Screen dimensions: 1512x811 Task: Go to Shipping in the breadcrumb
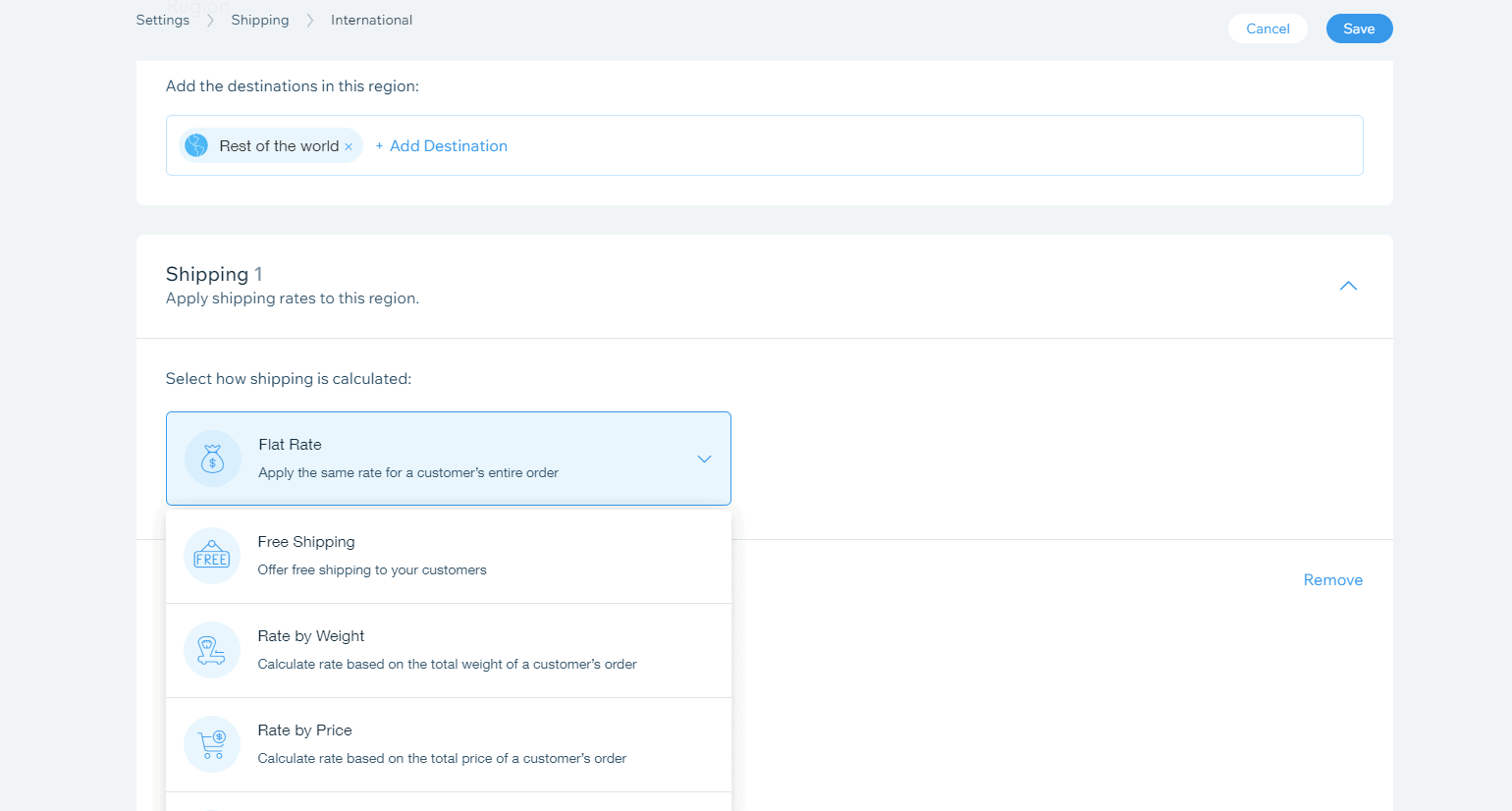click(260, 20)
